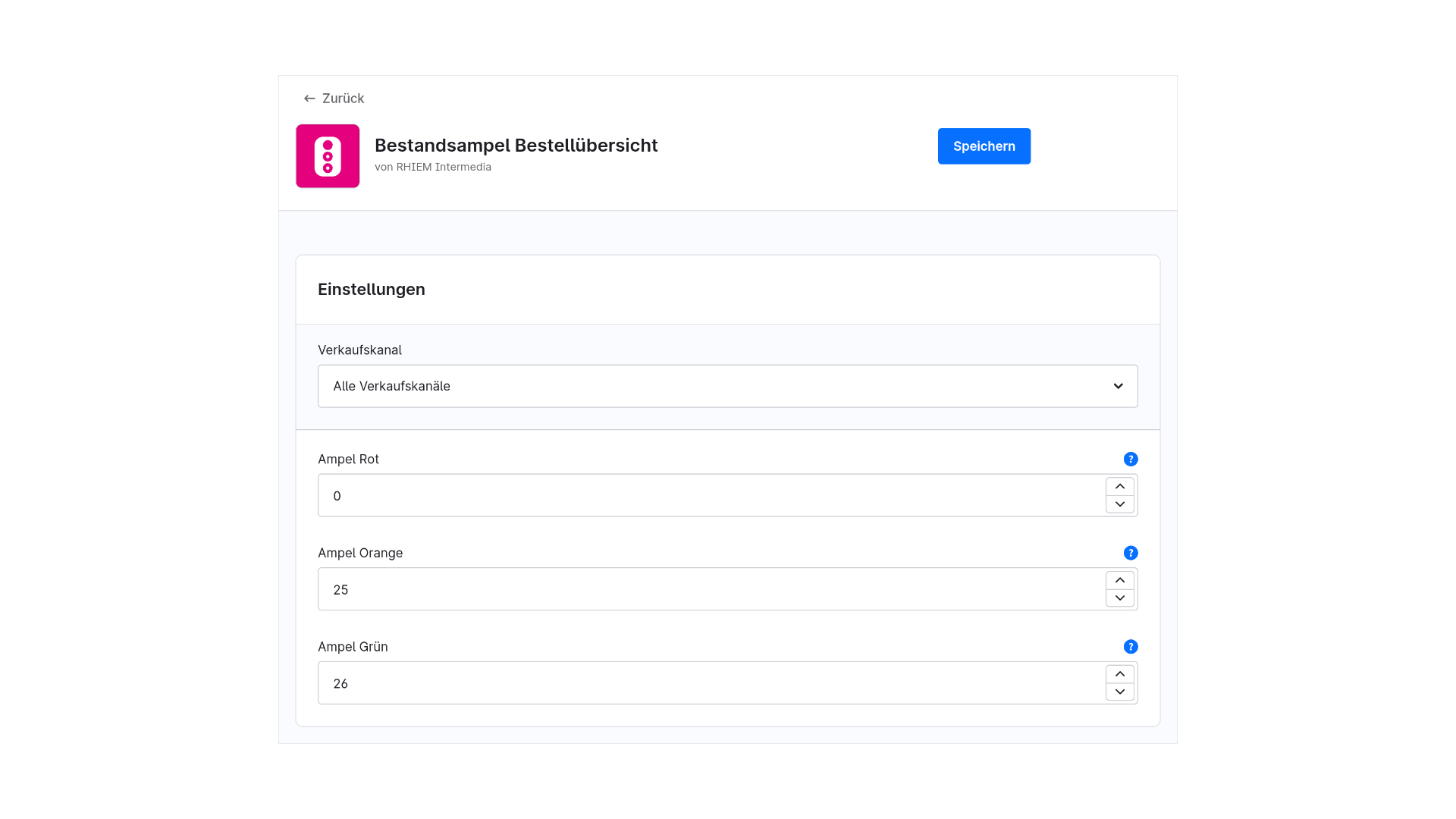This screenshot has width=1456, height=819.
Task: Click the "Ampel Orange" label
Action: [x=360, y=554]
